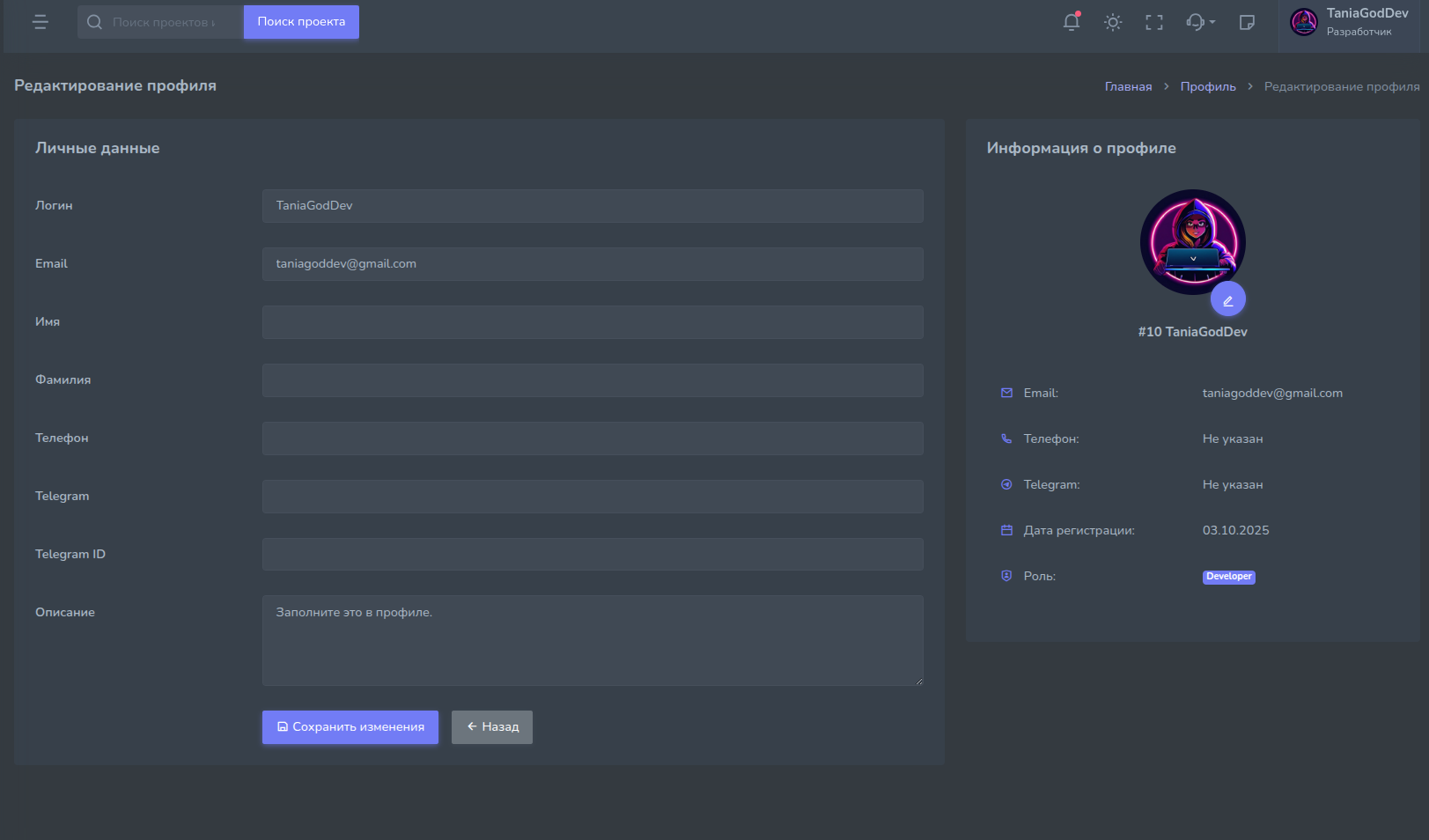Viewport: 1429px width, 840px height.
Task: Click the Описание textarea
Action: click(x=593, y=641)
